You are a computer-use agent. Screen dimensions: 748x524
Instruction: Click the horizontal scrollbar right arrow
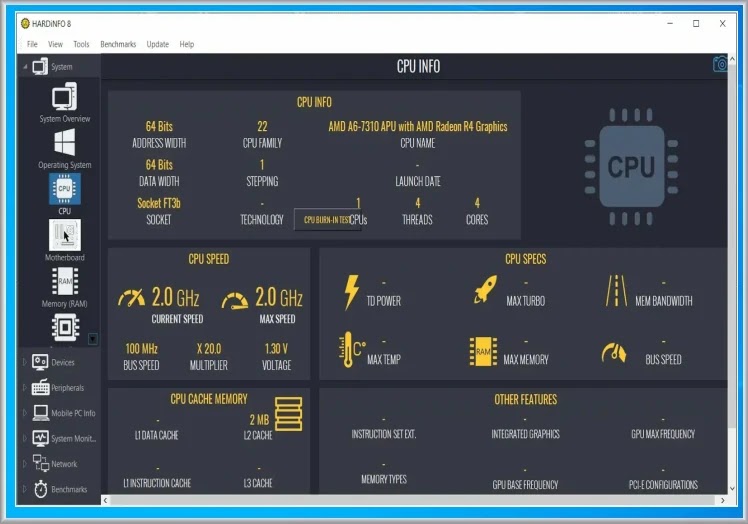point(722,500)
